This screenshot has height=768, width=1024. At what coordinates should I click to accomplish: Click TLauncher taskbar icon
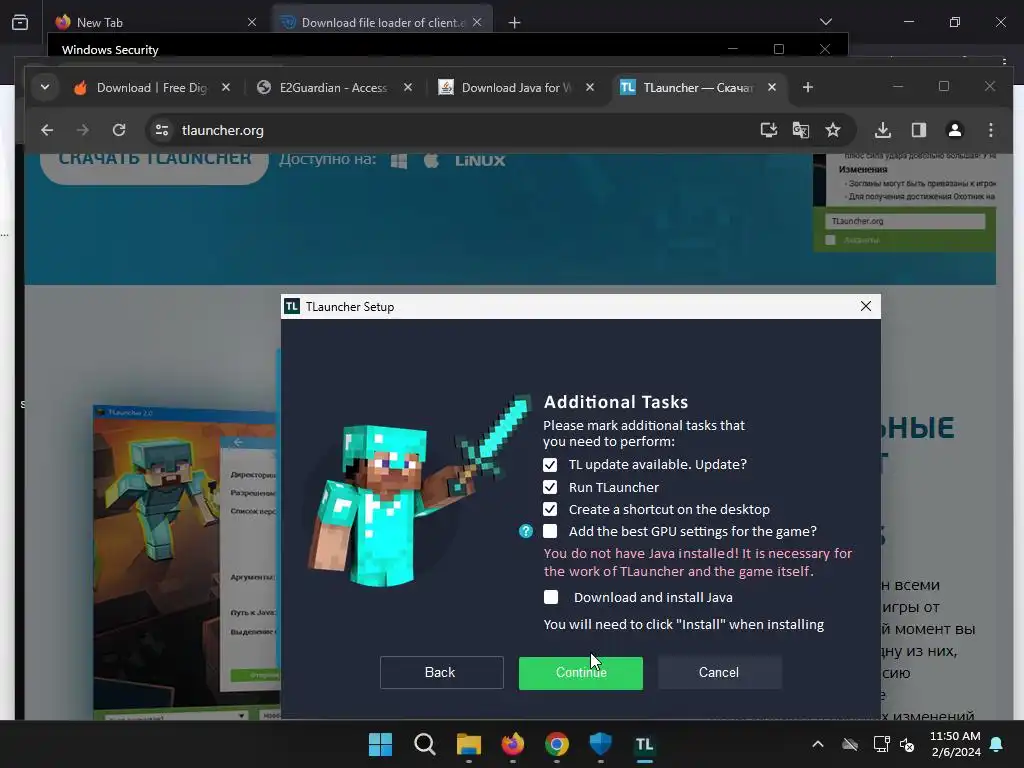click(645, 744)
